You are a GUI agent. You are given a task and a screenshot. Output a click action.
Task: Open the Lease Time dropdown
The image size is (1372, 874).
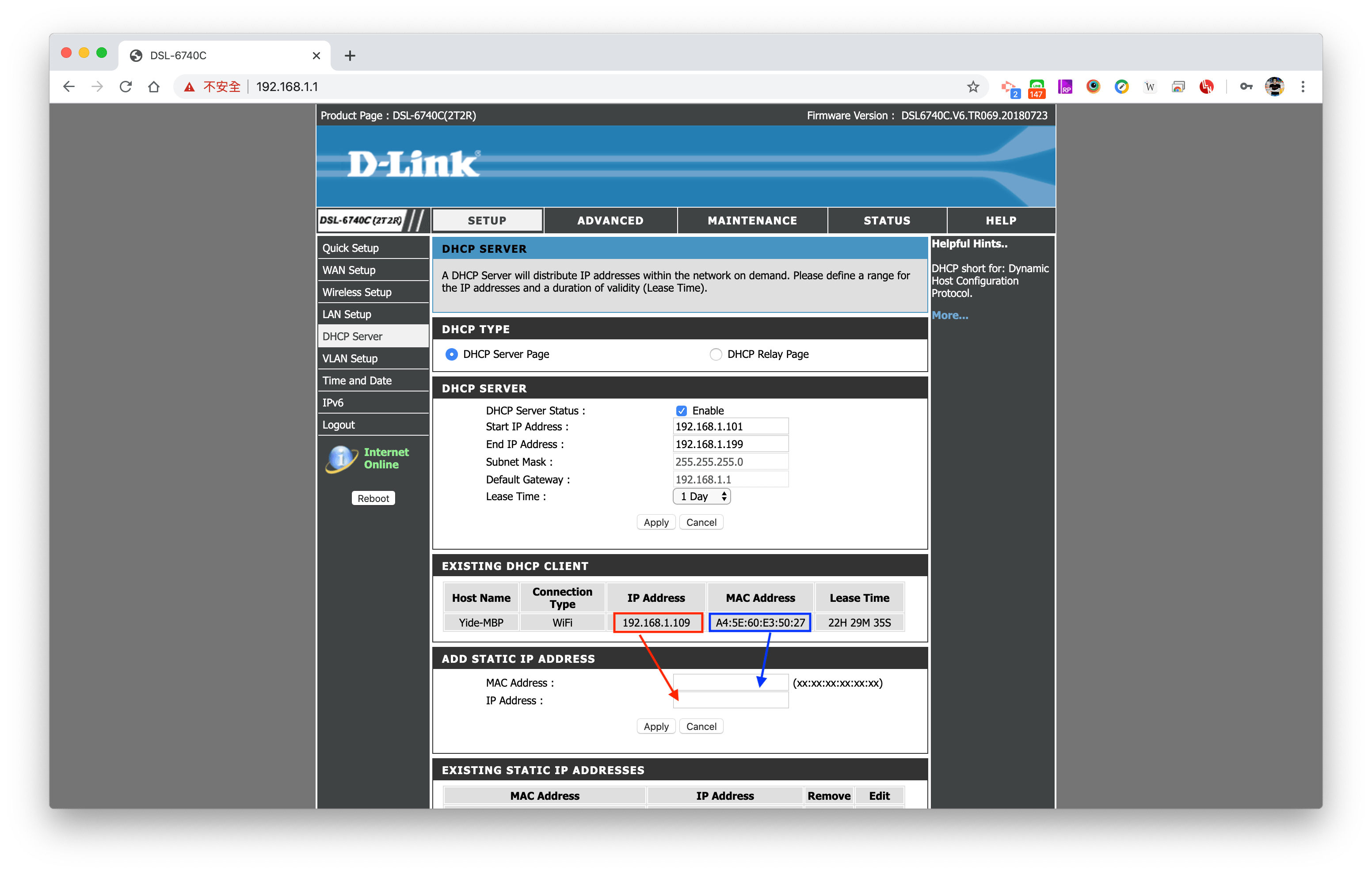pyautogui.click(x=701, y=496)
